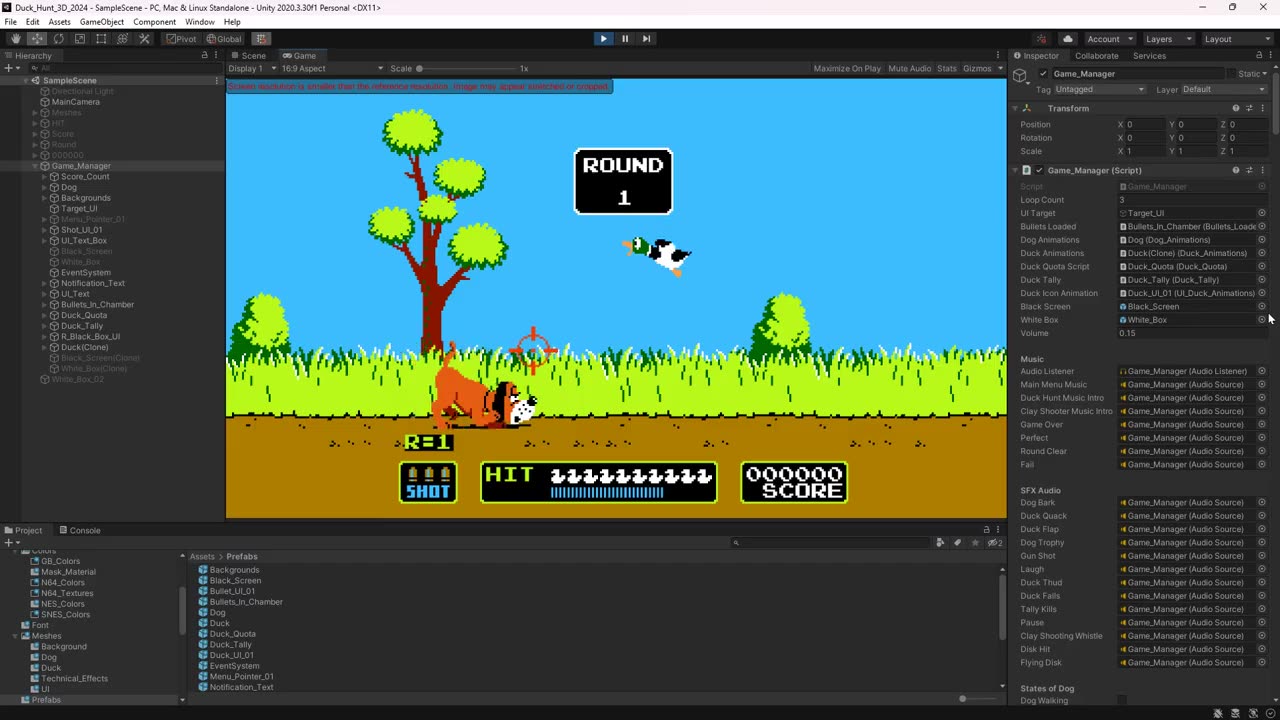Viewport: 1280px width, 720px height.
Task: Toggle Stats overlay in Game view
Action: pos(946,69)
